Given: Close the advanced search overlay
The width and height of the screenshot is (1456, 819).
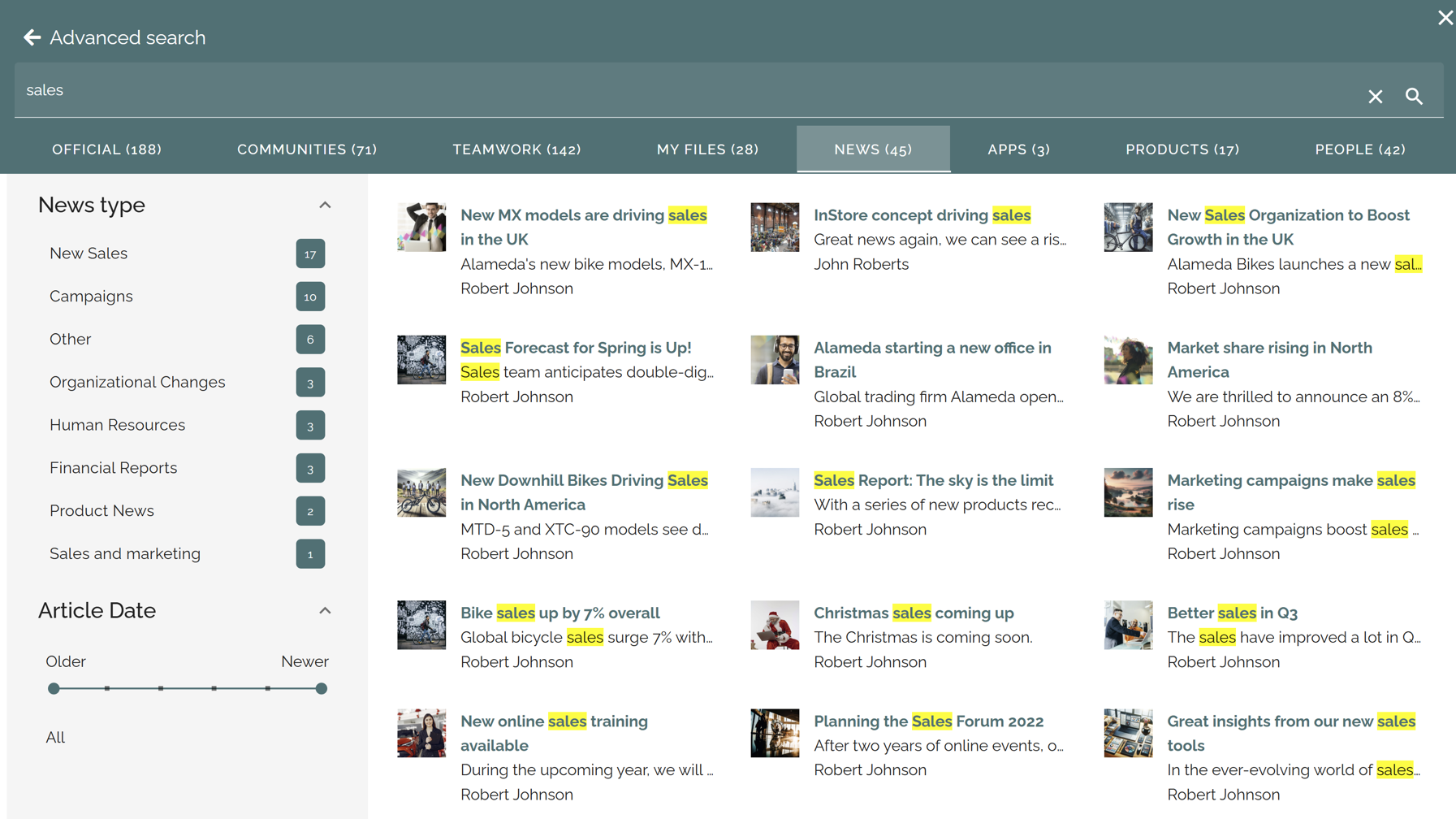Looking at the screenshot, I should point(1445,18).
